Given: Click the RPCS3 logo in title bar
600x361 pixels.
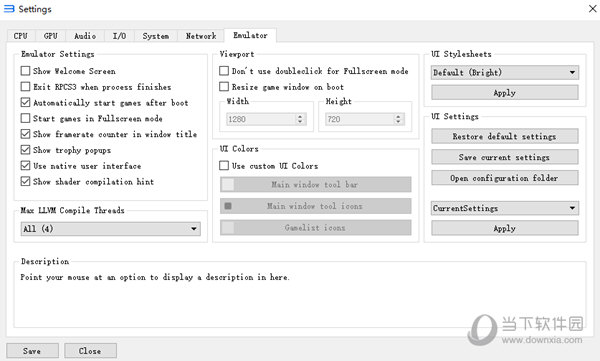Looking at the screenshot, I should pyautogui.click(x=9, y=9).
